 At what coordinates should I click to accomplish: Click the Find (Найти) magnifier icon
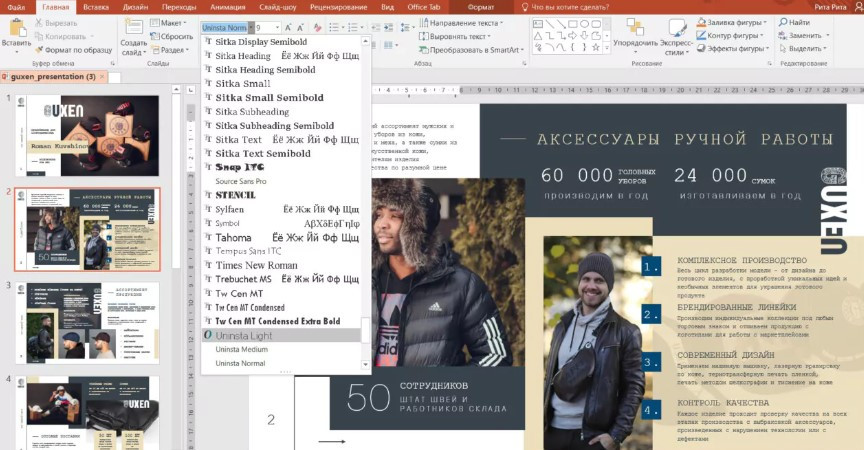point(782,22)
